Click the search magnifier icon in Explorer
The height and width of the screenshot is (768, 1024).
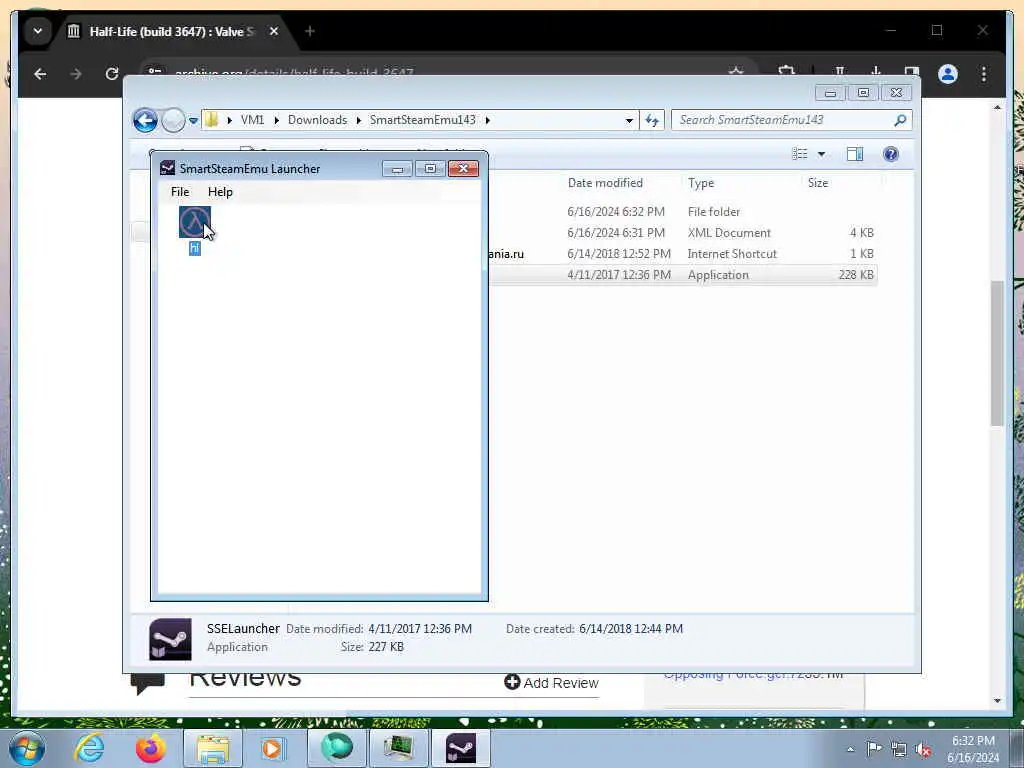[x=900, y=120]
